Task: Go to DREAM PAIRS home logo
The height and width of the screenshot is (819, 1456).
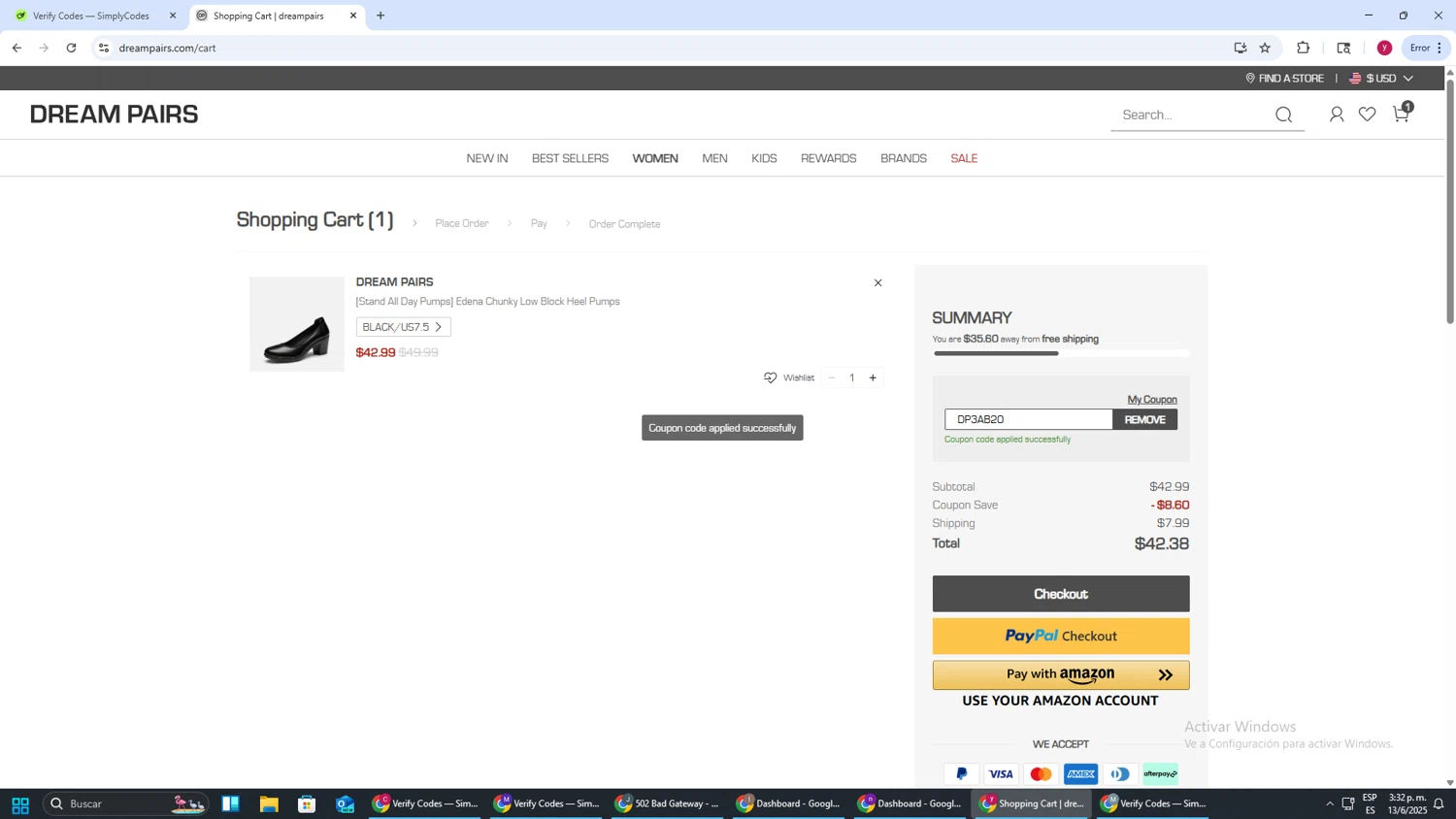Action: click(115, 115)
